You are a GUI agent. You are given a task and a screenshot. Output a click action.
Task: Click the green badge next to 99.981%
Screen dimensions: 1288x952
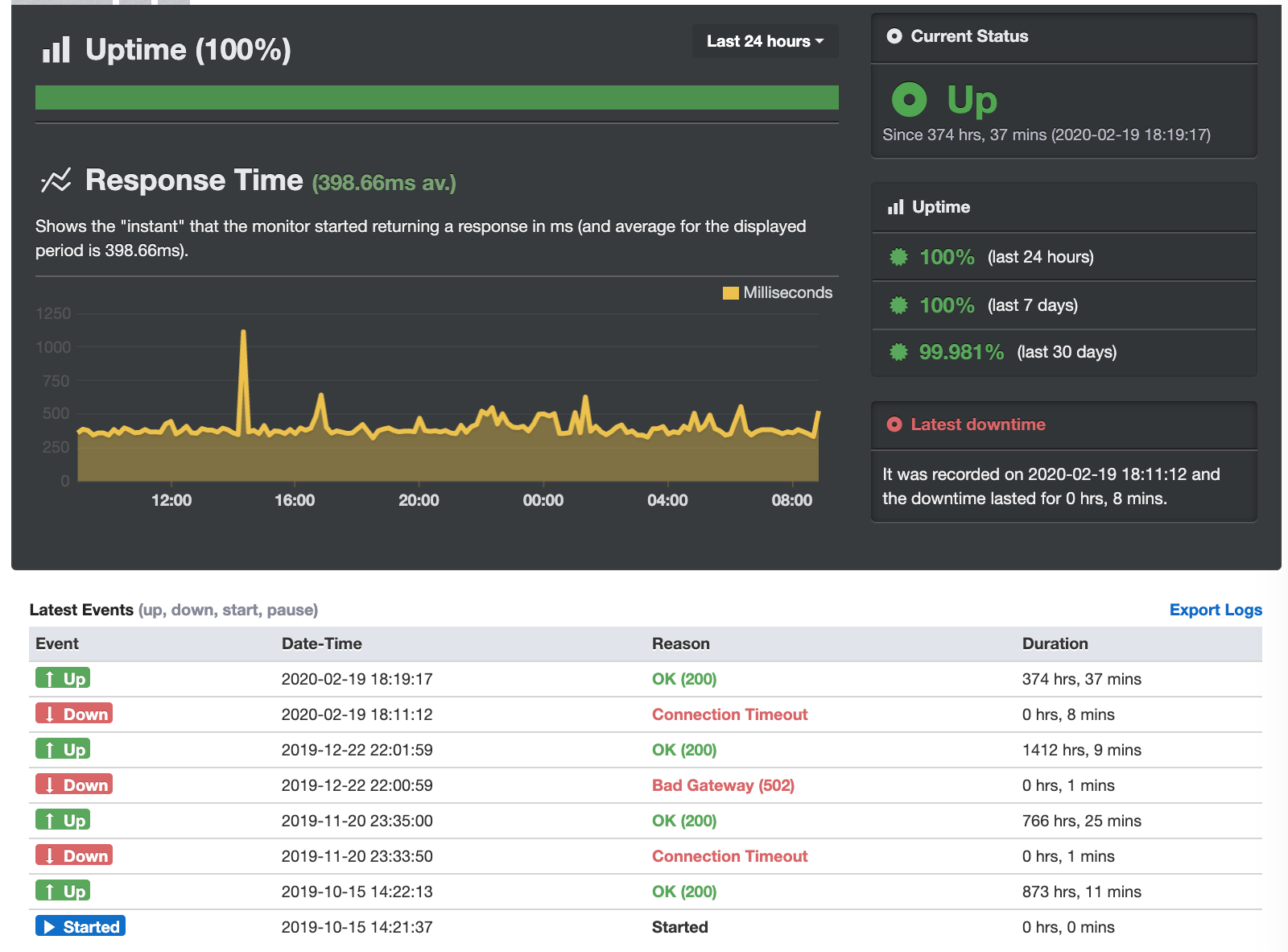pos(898,352)
